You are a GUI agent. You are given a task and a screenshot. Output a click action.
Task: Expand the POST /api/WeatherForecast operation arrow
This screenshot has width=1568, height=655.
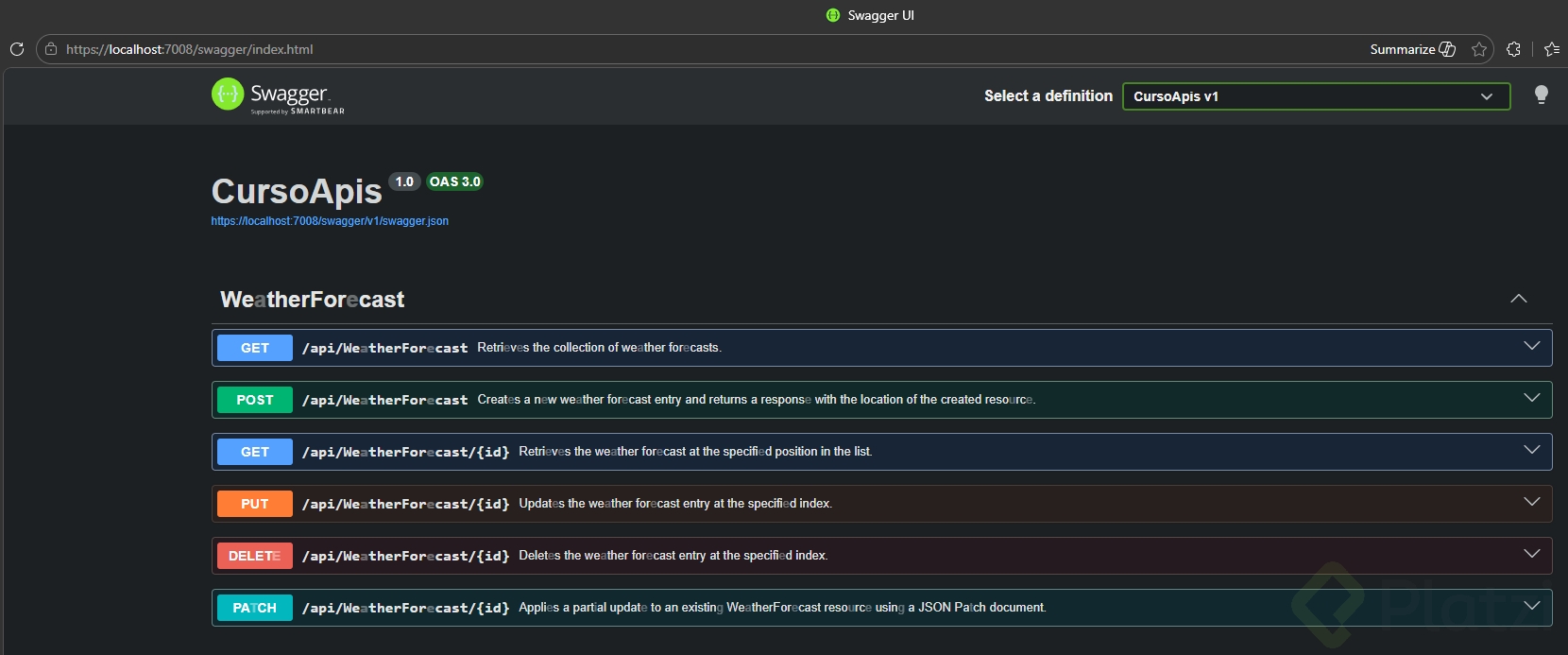click(1531, 398)
